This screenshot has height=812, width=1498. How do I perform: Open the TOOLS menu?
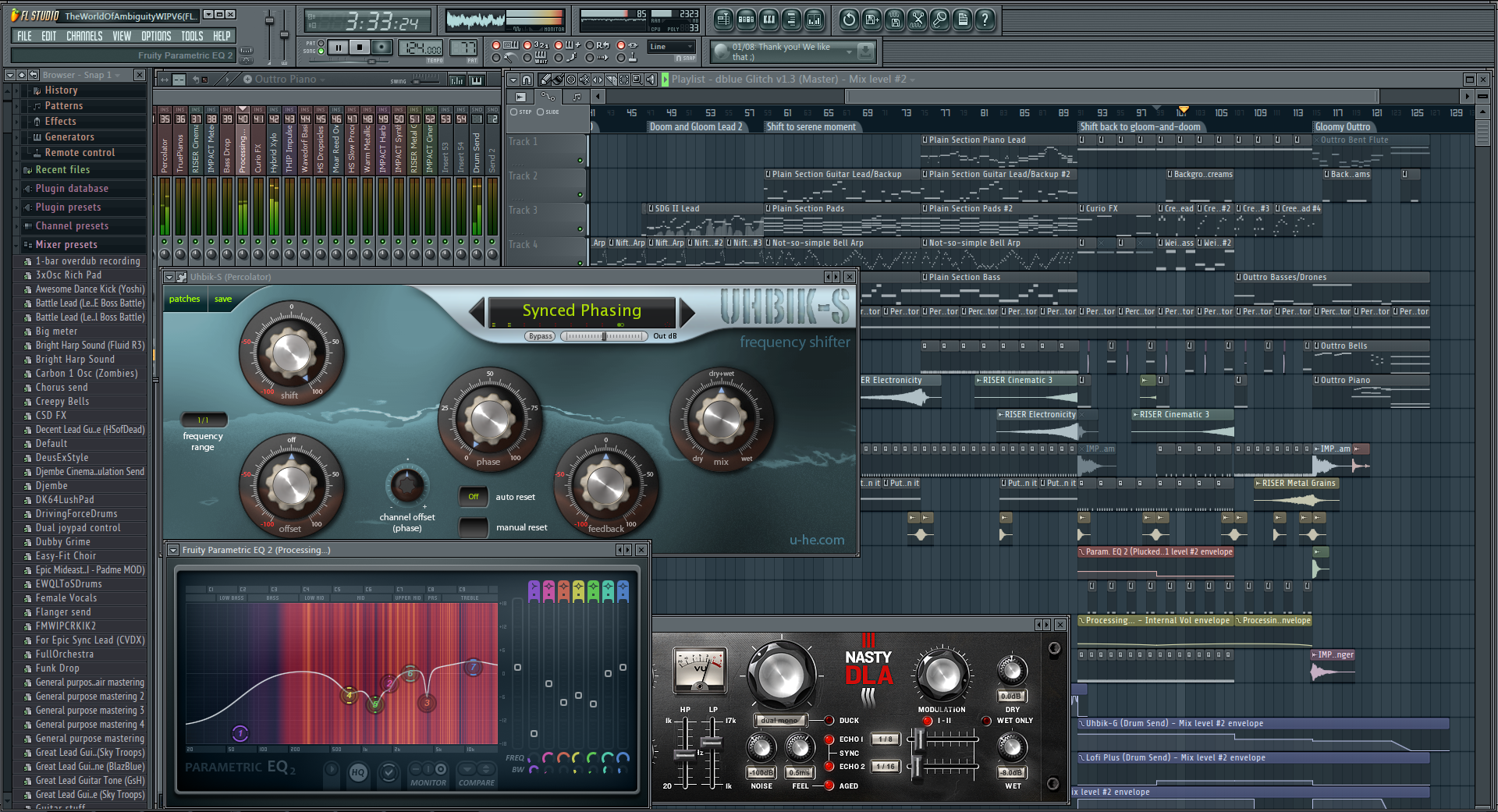tap(192, 36)
